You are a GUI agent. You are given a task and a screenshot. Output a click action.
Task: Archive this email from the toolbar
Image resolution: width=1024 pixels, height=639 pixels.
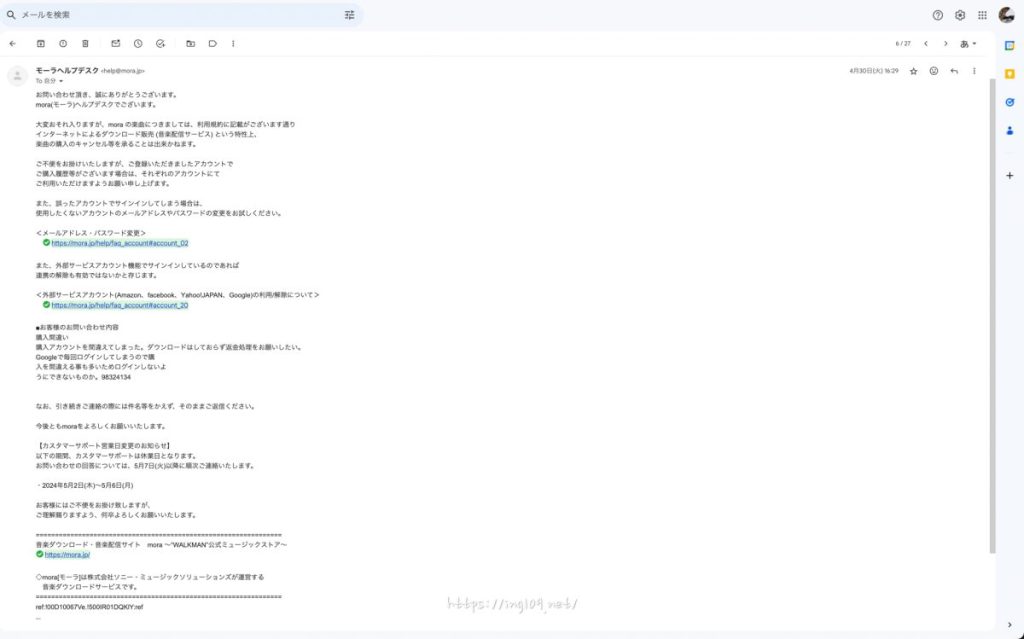[41, 44]
